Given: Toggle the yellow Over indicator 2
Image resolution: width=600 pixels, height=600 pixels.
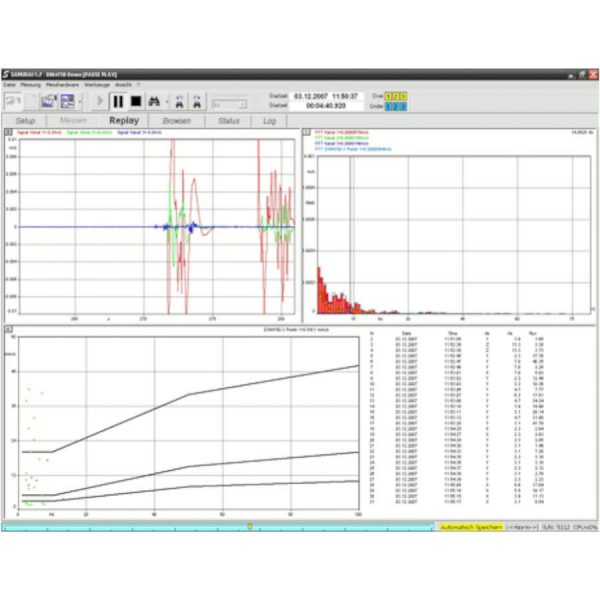Looking at the screenshot, I should coord(396,96).
